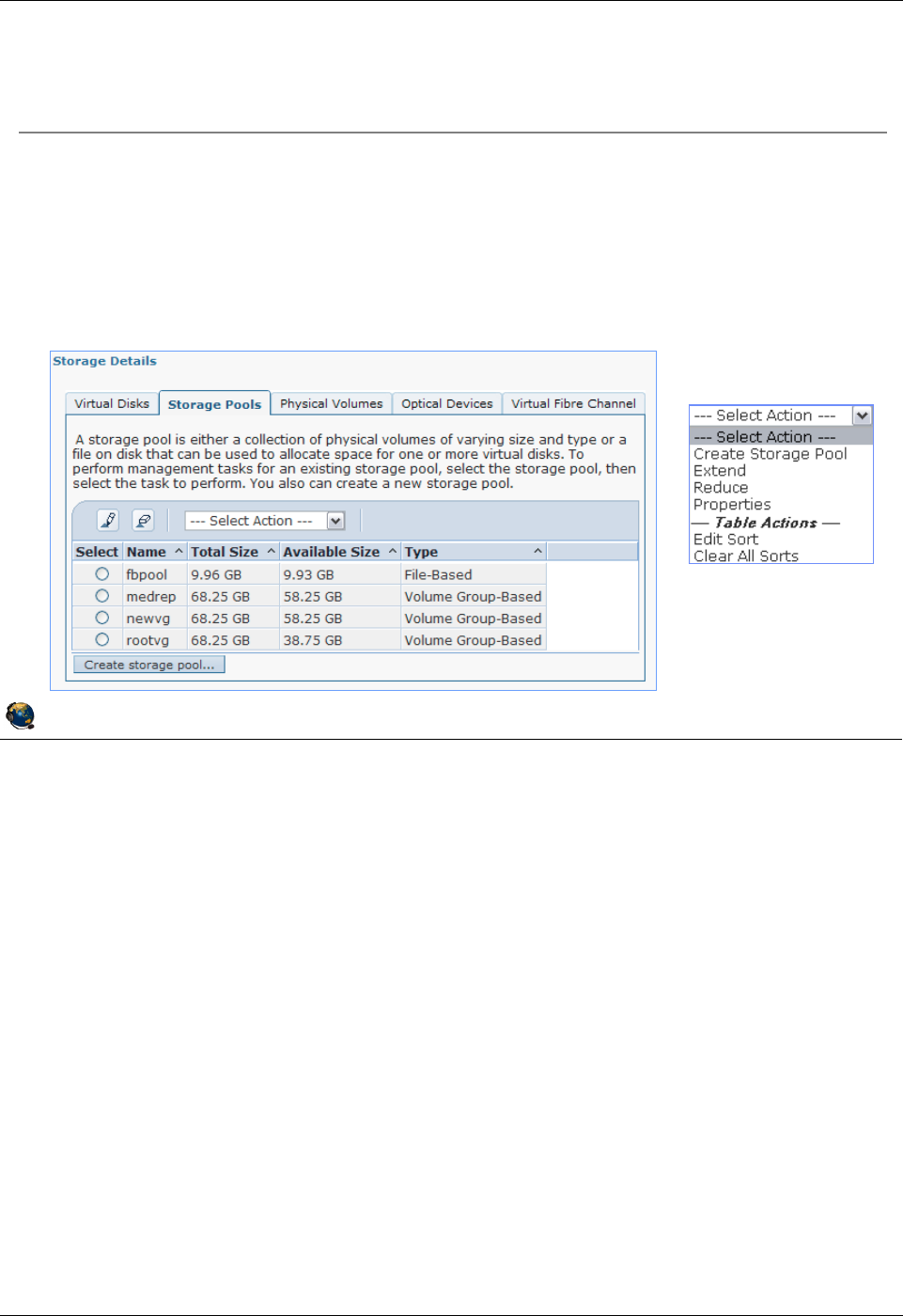Select the fbpool radio button
The height and width of the screenshot is (1316, 903).
pyautogui.click(x=101, y=573)
